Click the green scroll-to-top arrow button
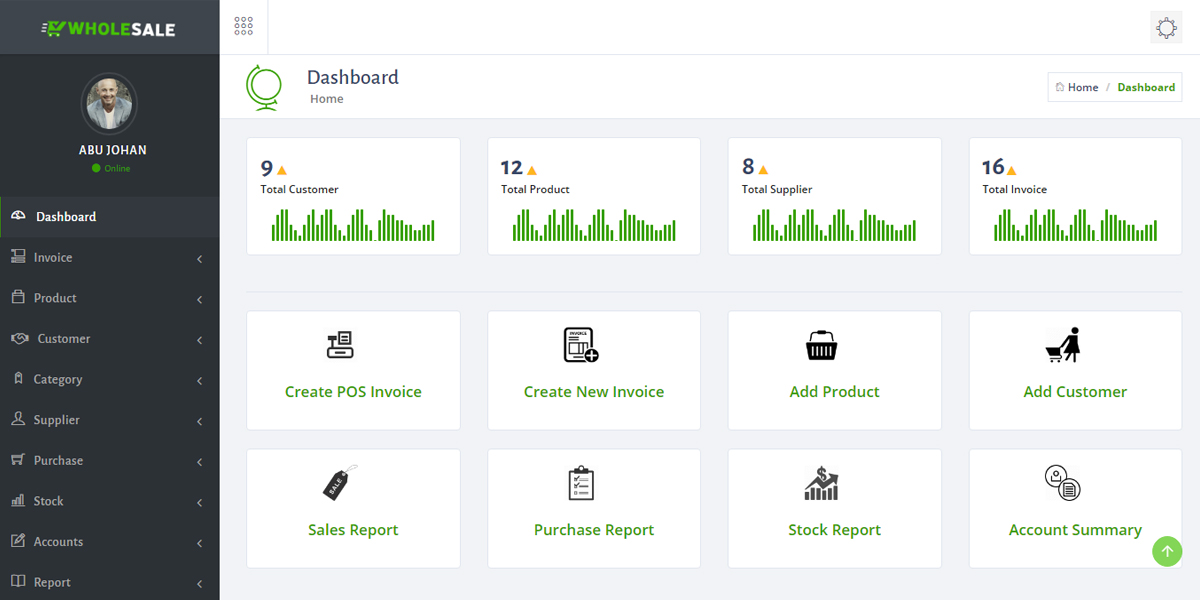1200x600 pixels. (x=1167, y=551)
